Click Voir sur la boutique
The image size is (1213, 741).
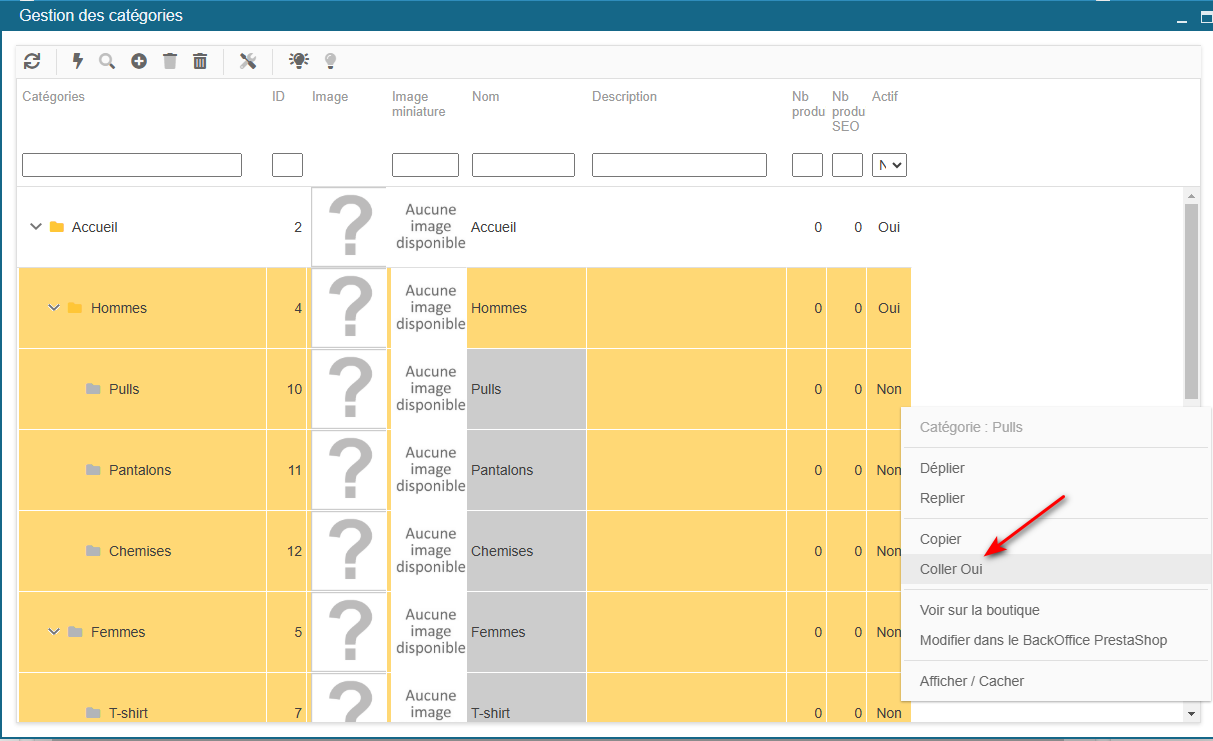979,610
